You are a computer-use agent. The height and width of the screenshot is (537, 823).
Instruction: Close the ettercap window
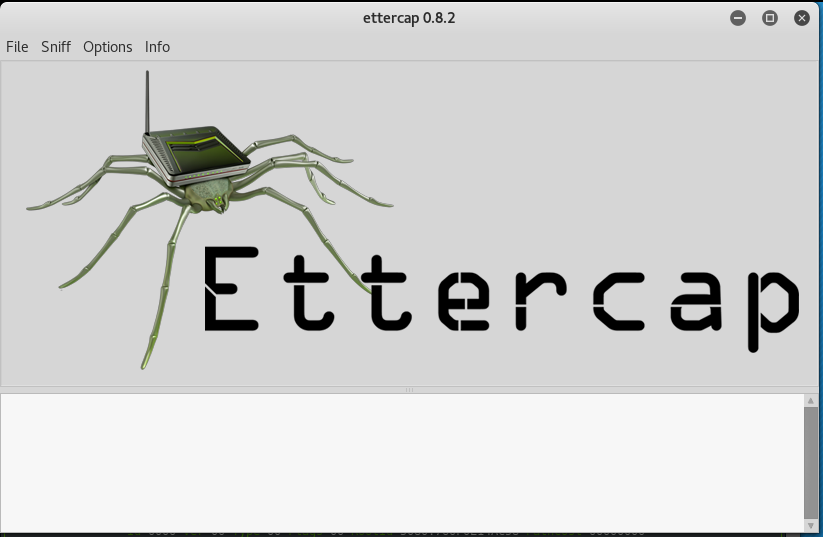click(x=801, y=18)
